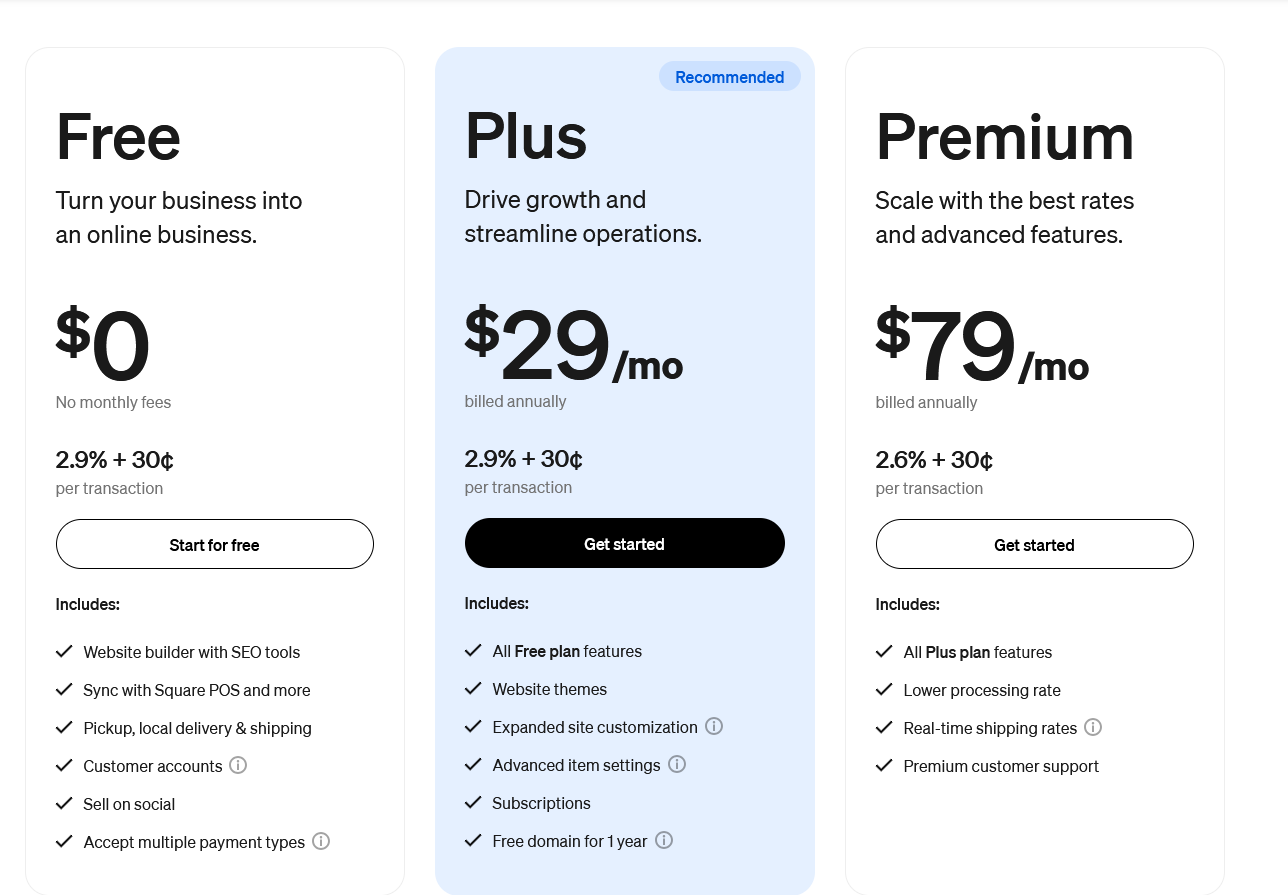Click checkmark next to Sell on social
This screenshot has height=895, width=1288.
point(64,803)
